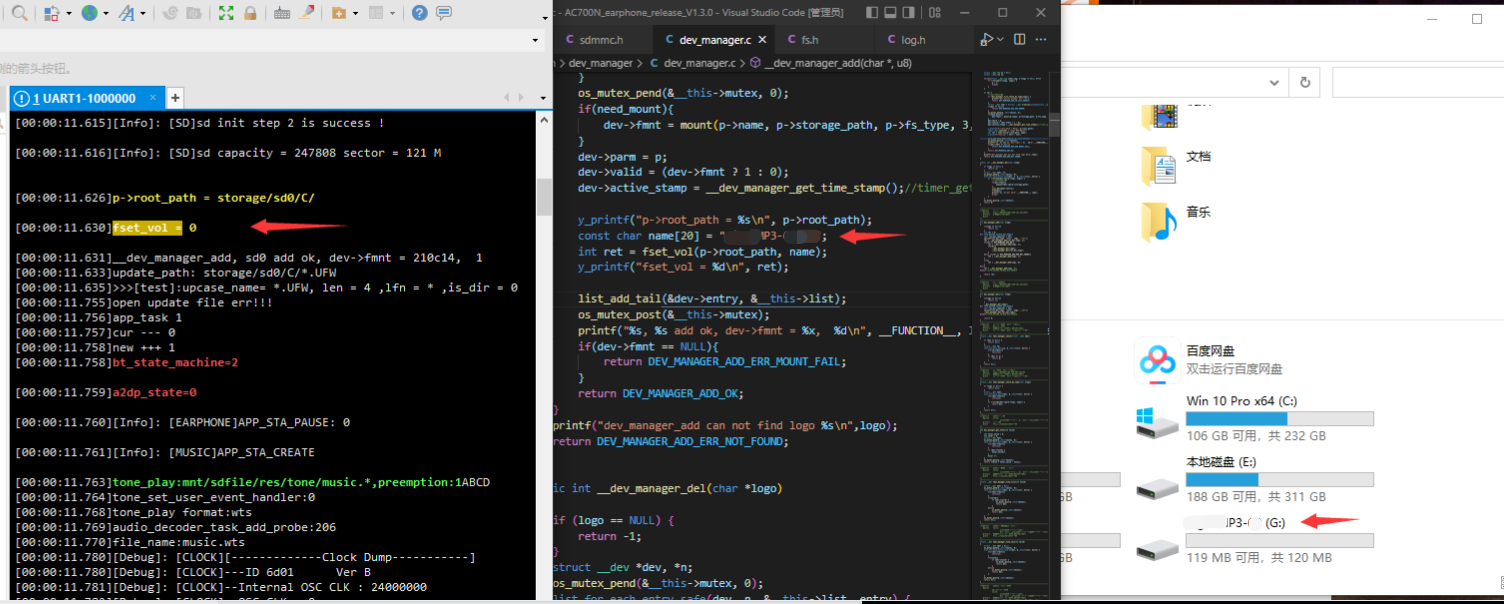The image size is (1504, 604).
Task: Click the terminal vertical scrollbar thumb
Action: point(544,197)
